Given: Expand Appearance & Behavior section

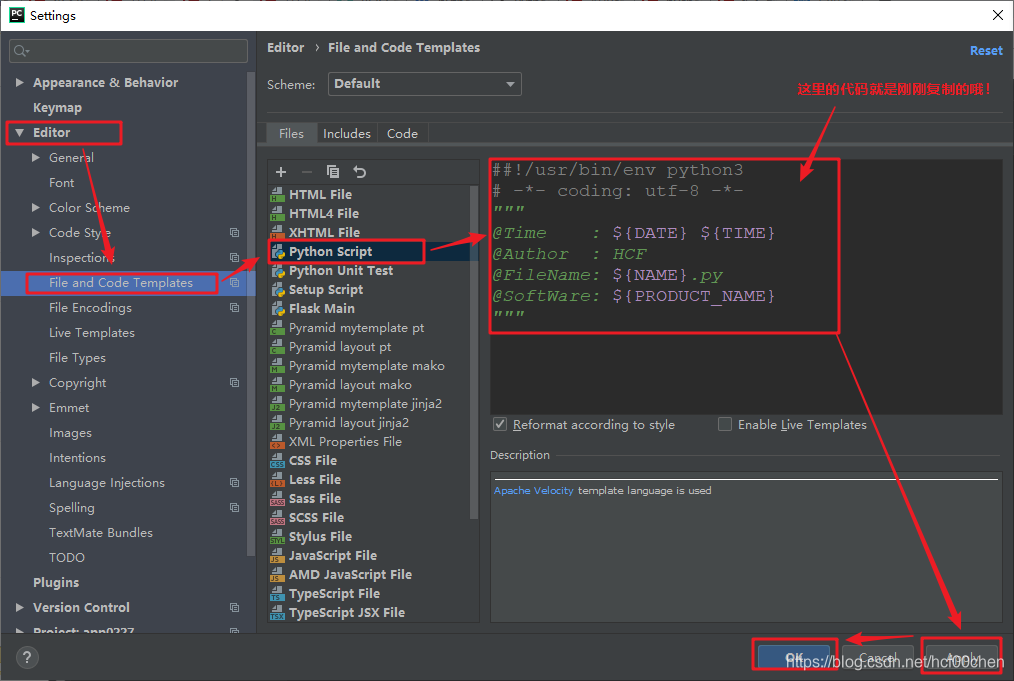Looking at the screenshot, I should 19,82.
